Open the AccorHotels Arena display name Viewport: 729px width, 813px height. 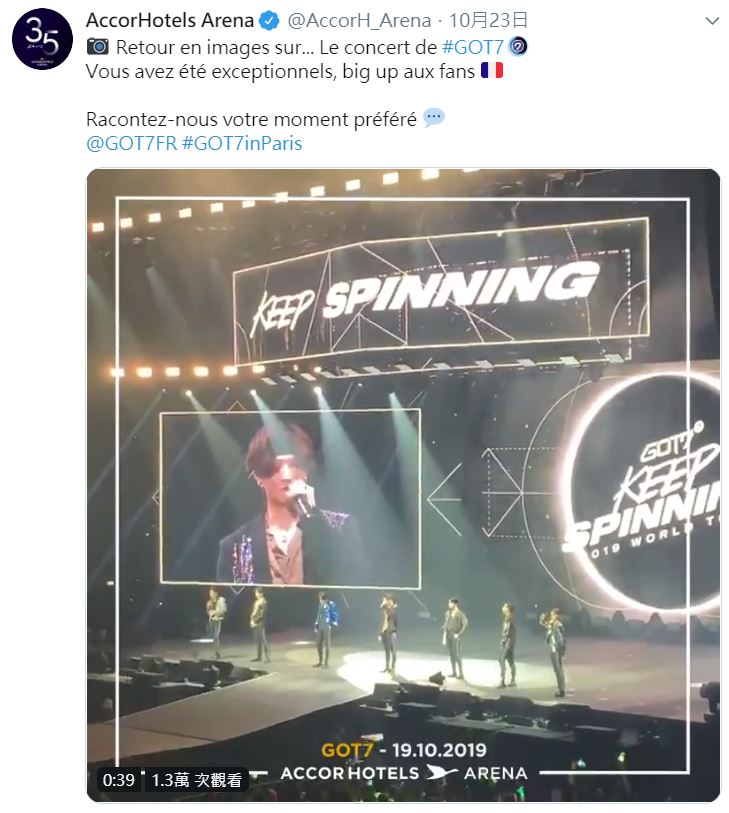170,20
